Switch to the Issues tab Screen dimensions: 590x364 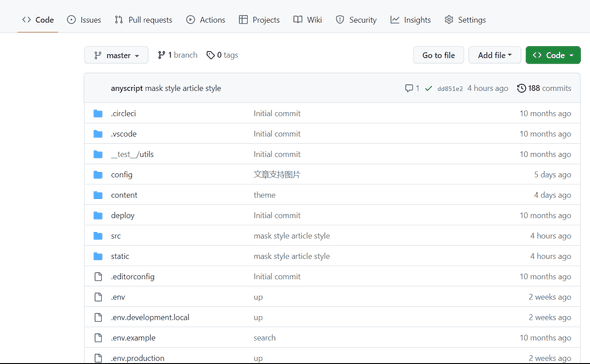pyautogui.click(x=84, y=20)
